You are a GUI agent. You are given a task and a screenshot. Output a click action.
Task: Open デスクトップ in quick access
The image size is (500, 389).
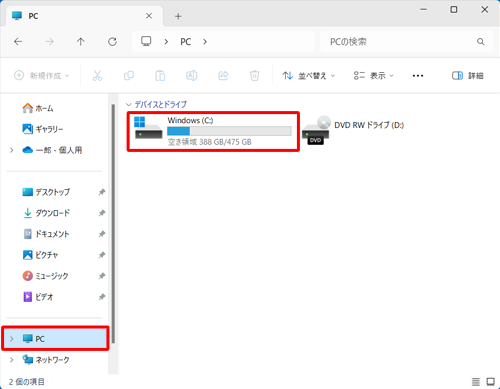click(x=46, y=192)
